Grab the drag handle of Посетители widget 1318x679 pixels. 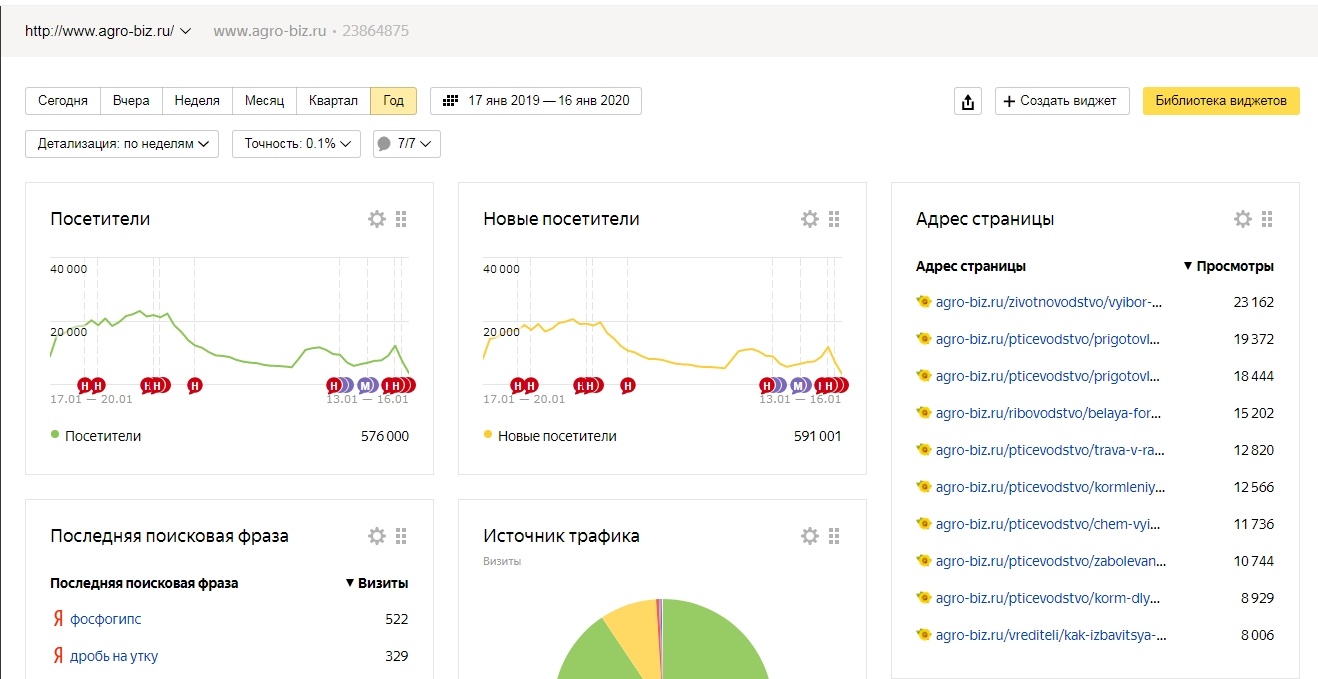click(401, 219)
